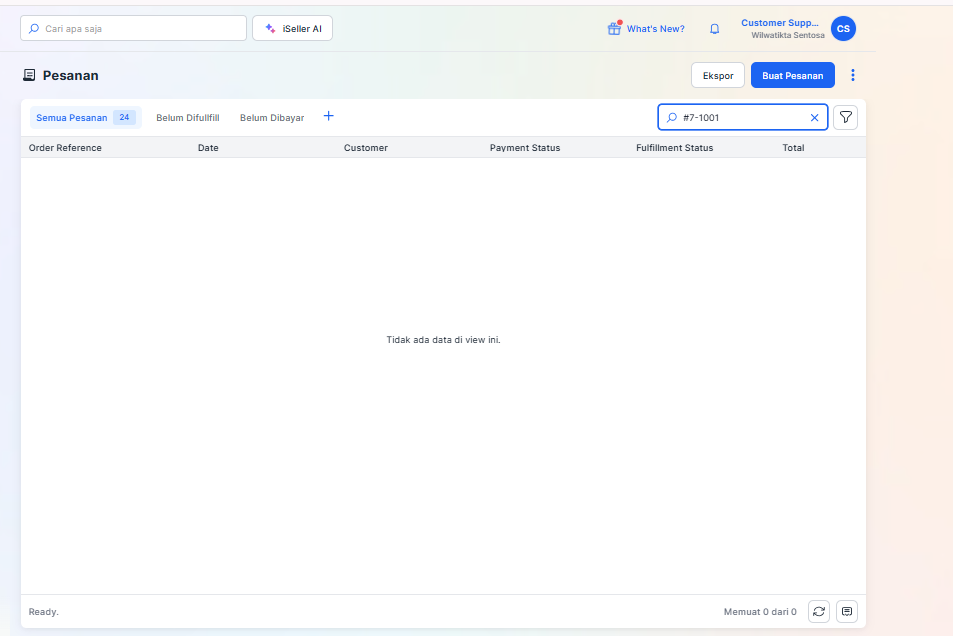Image resolution: width=953 pixels, height=636 pixels.
Task: Launch the iSeller AI button
Action: 292,29
